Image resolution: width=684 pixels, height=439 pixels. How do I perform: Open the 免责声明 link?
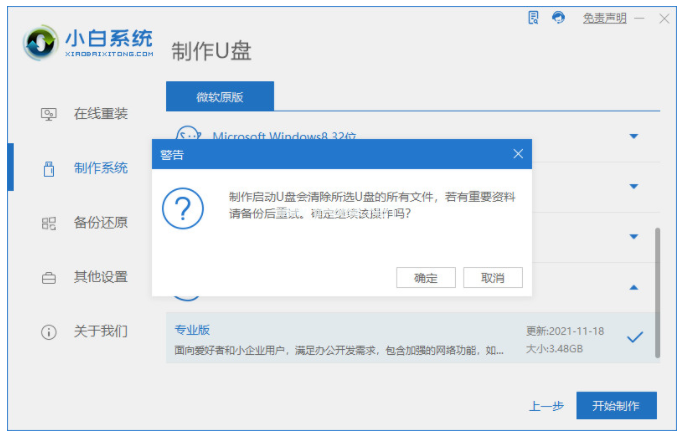(605, 18)
